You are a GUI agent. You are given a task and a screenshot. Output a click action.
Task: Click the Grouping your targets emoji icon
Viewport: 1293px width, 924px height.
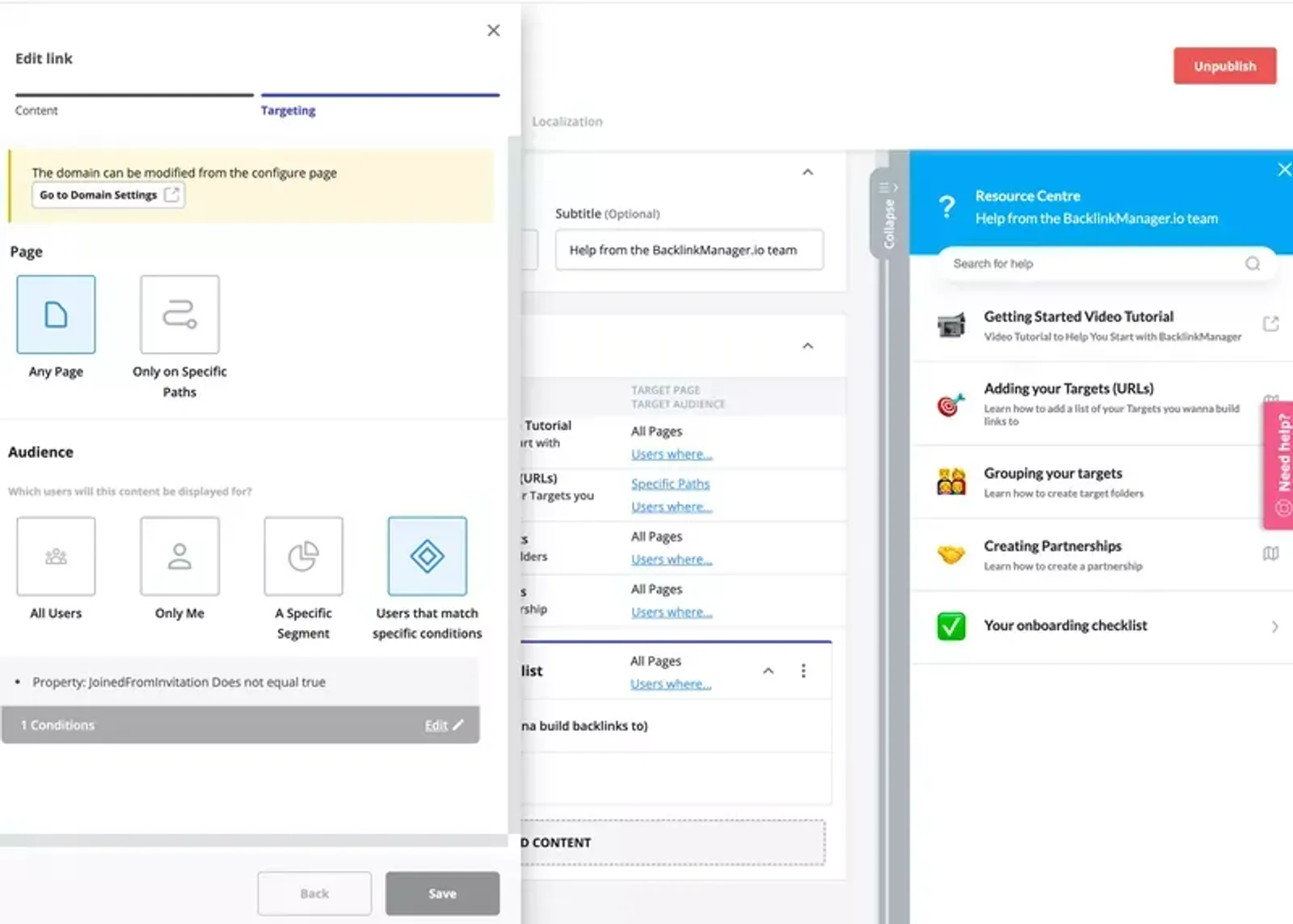click(x=952, y=481)
